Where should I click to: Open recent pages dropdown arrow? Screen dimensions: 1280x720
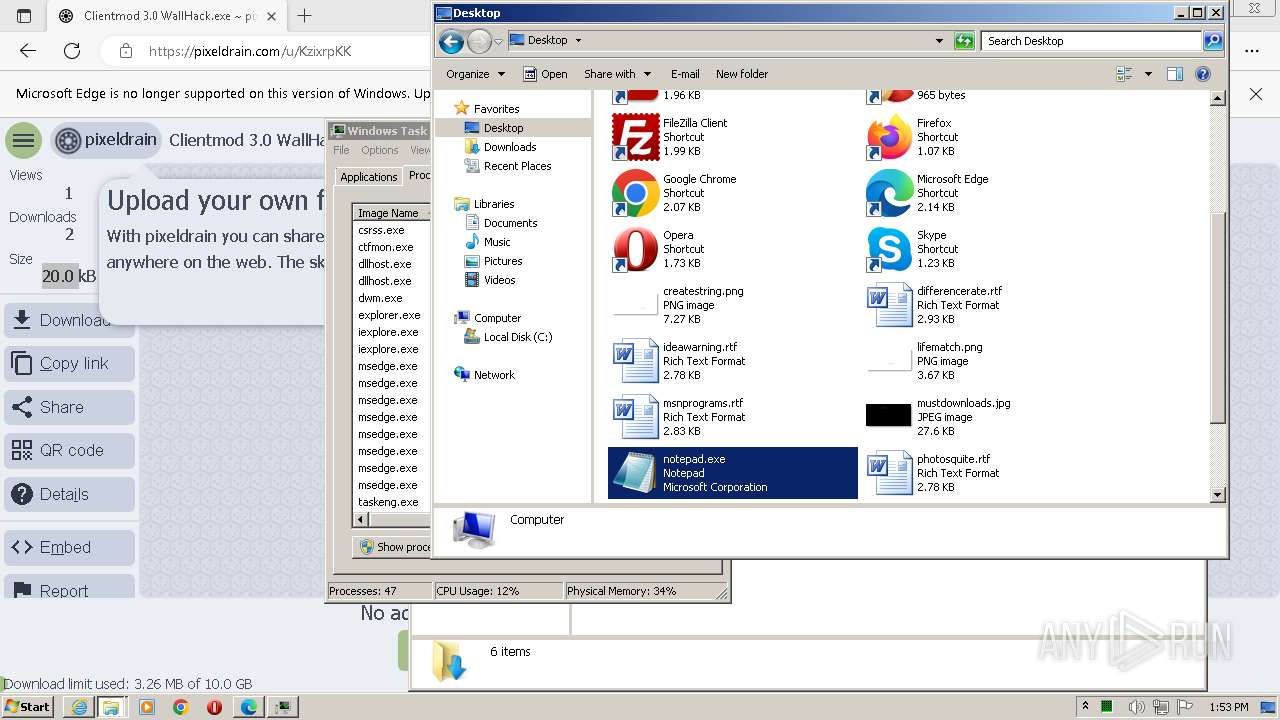click(498, 41)
